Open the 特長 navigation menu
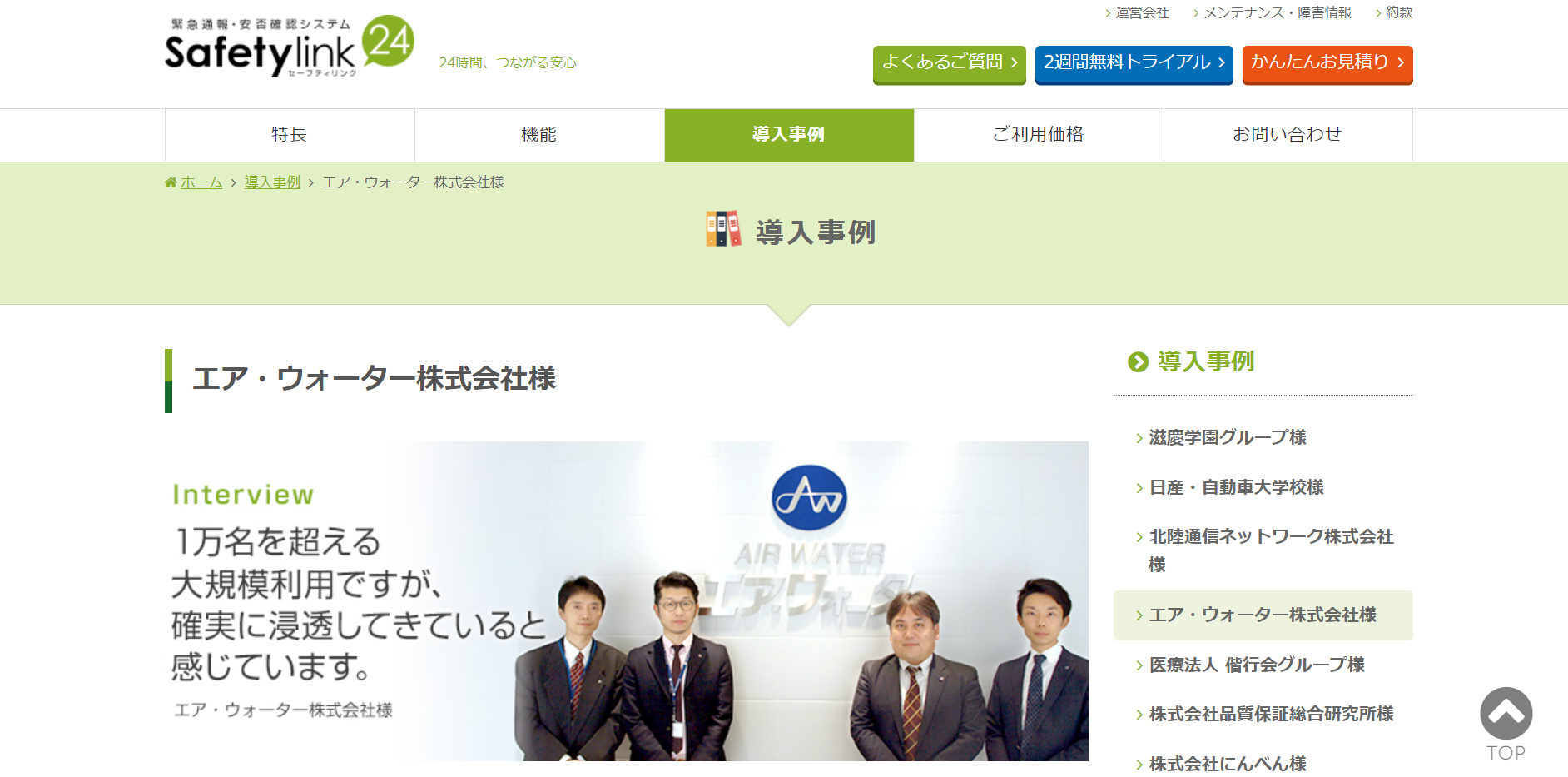Viewport: 1568px width, 777px height. coord(287,134)
